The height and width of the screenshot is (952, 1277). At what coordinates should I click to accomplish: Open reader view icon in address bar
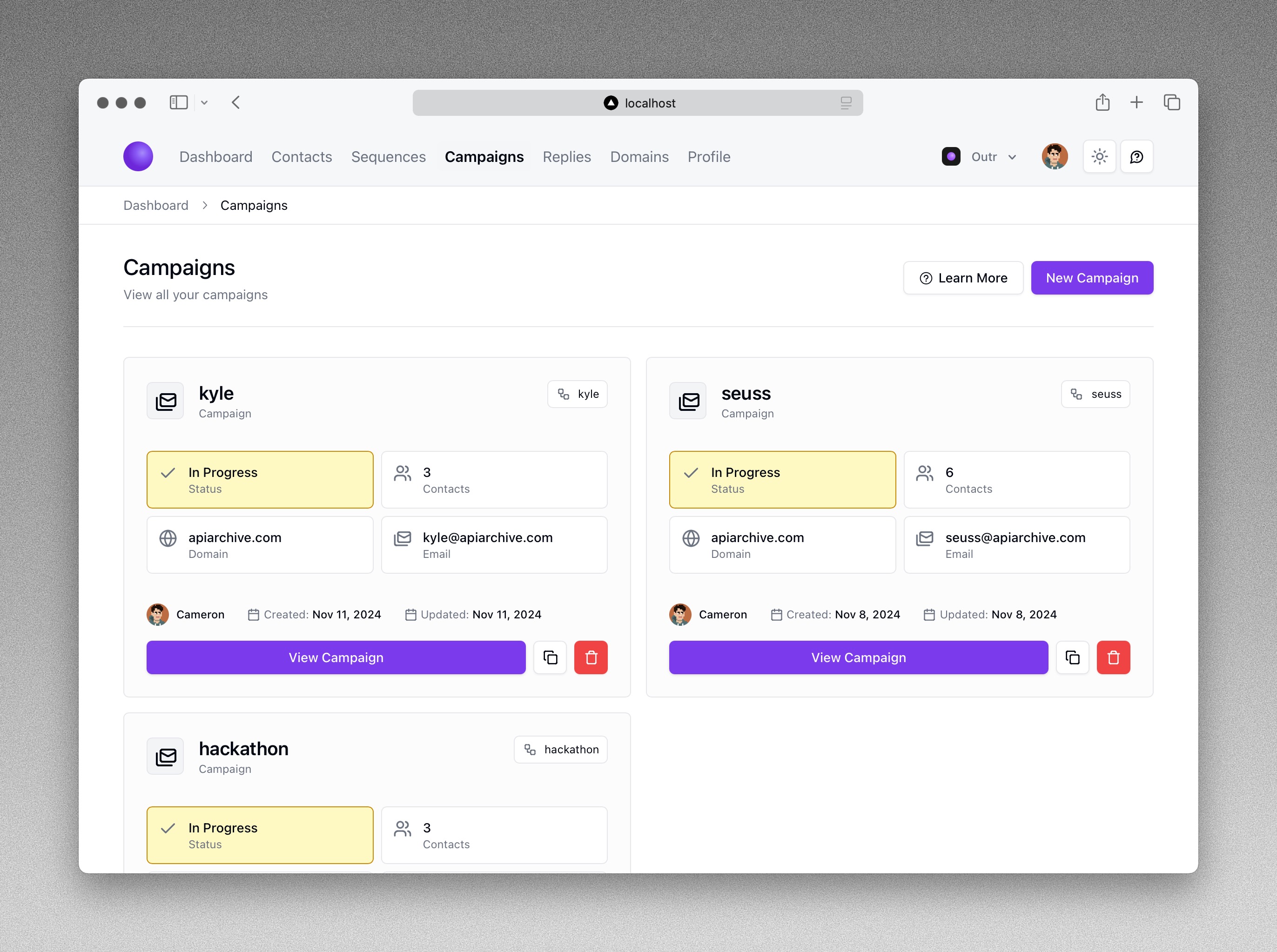coord(846,102)
